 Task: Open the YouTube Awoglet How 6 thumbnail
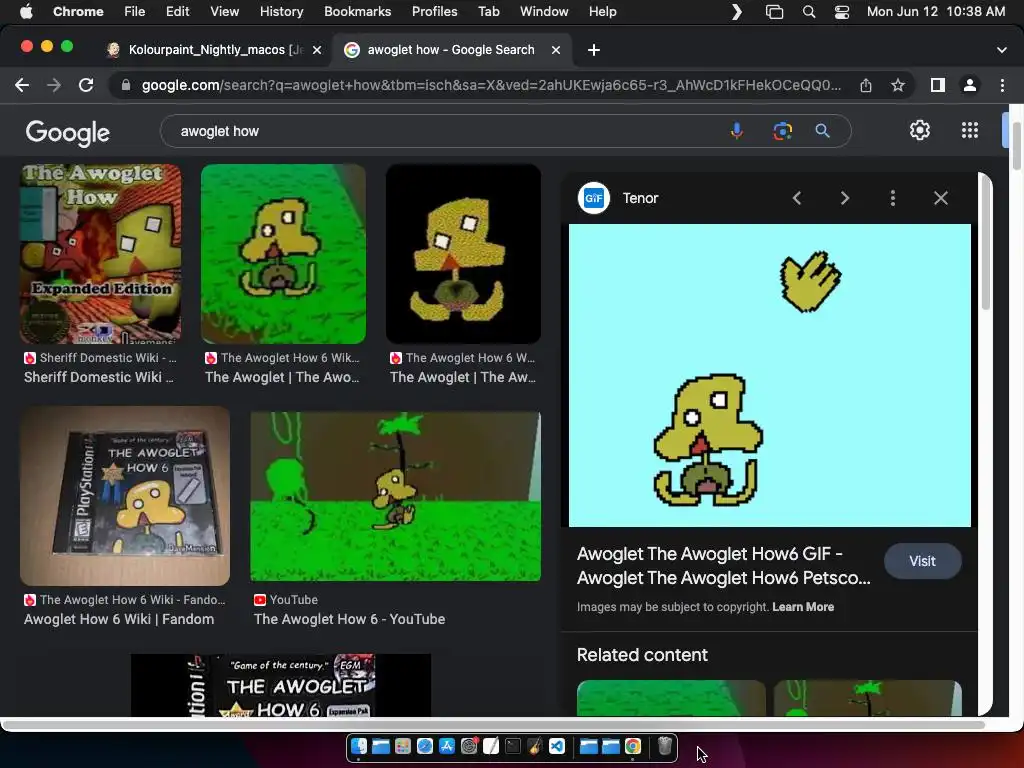(395, 496)
